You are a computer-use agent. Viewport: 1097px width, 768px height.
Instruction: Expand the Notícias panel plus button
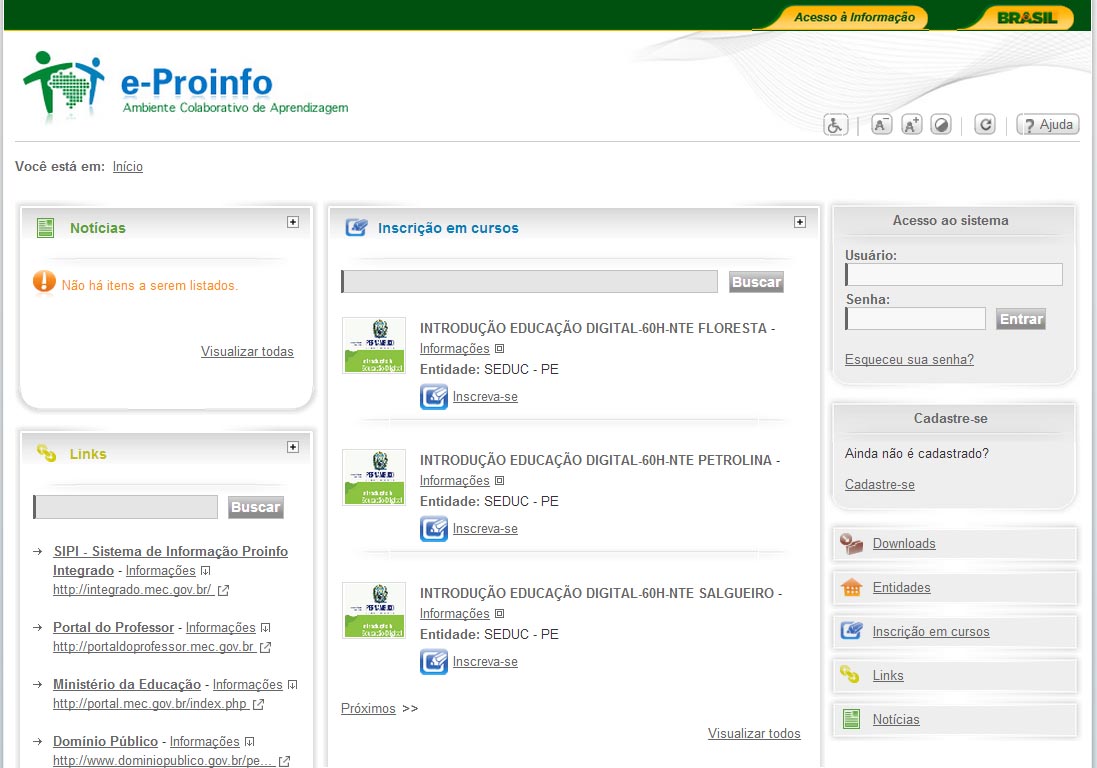click(x=293, y=222)
